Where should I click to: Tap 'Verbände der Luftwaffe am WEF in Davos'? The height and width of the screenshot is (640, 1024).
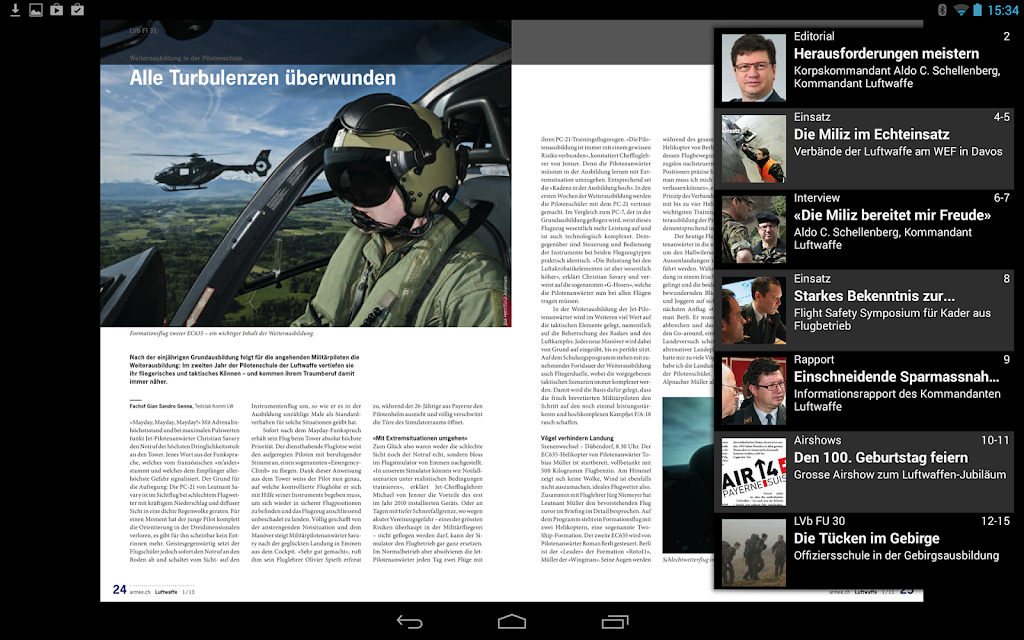tap(898, 152)
